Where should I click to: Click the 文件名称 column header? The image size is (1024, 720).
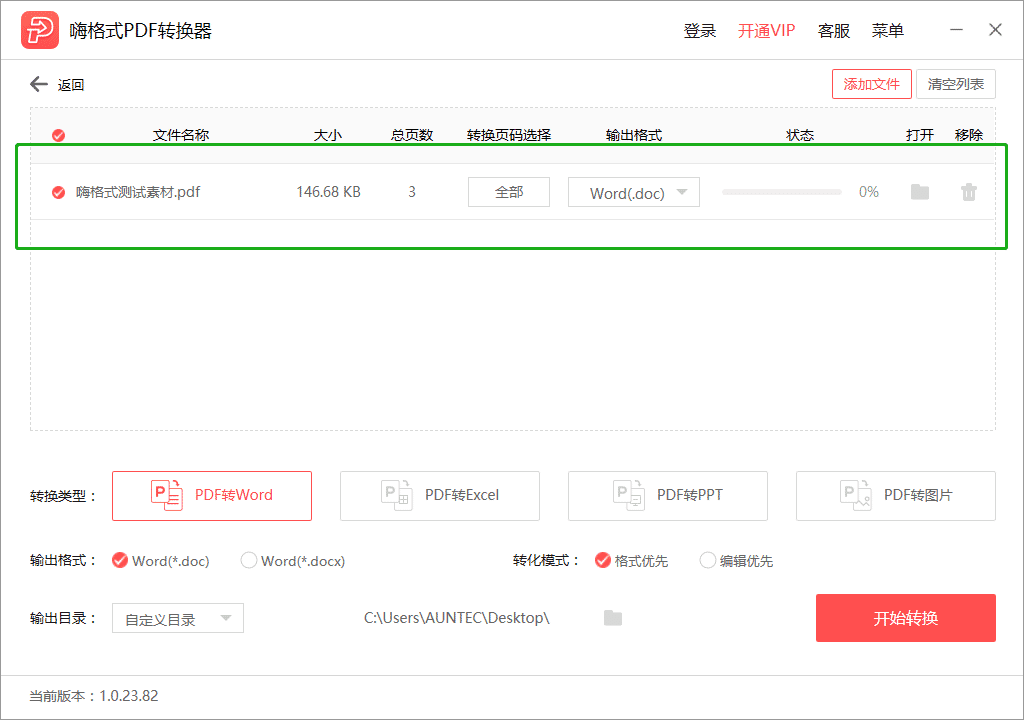pyautogui.click(x=180, y=135)
